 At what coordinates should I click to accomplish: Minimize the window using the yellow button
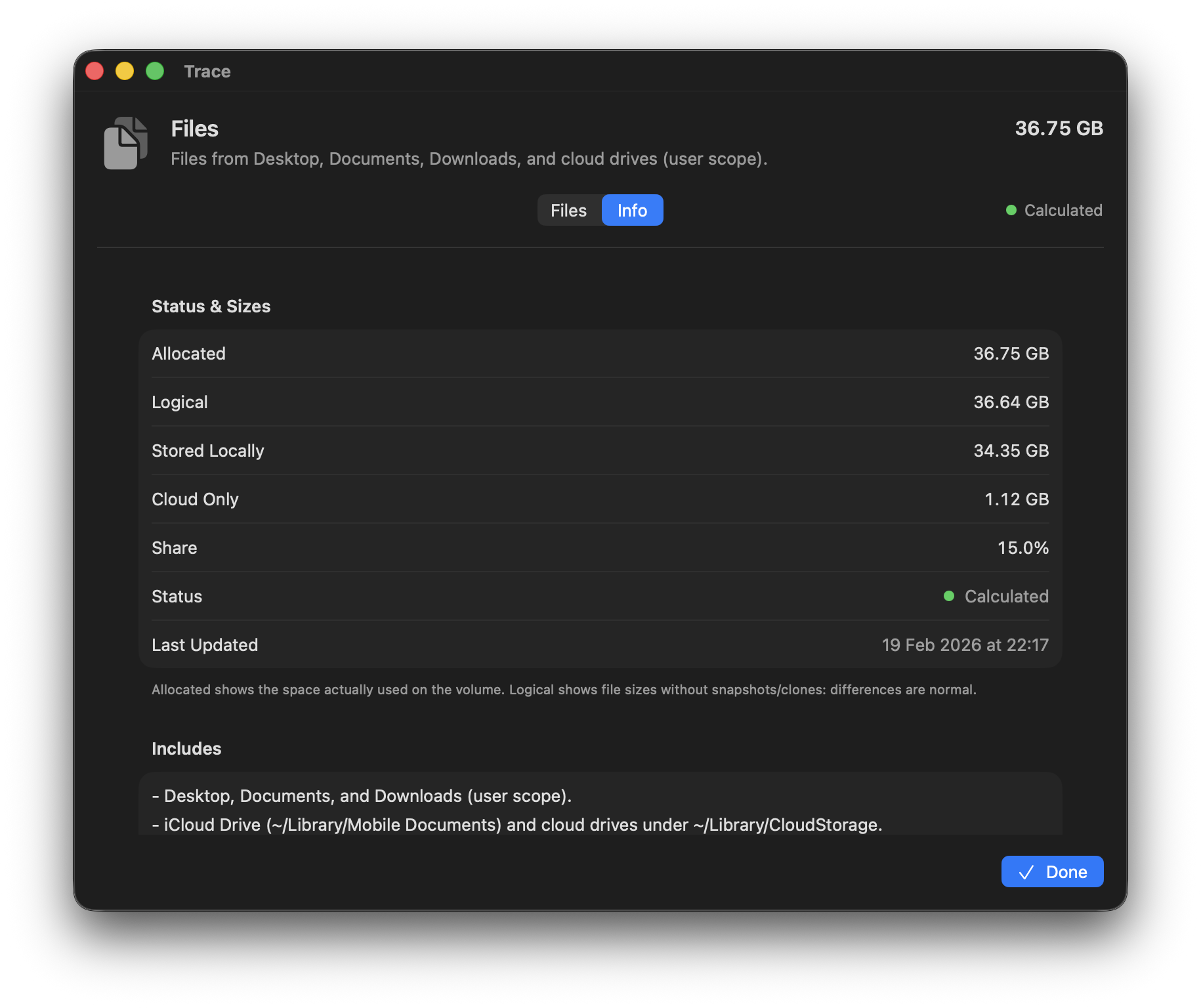tap(125, 71)
